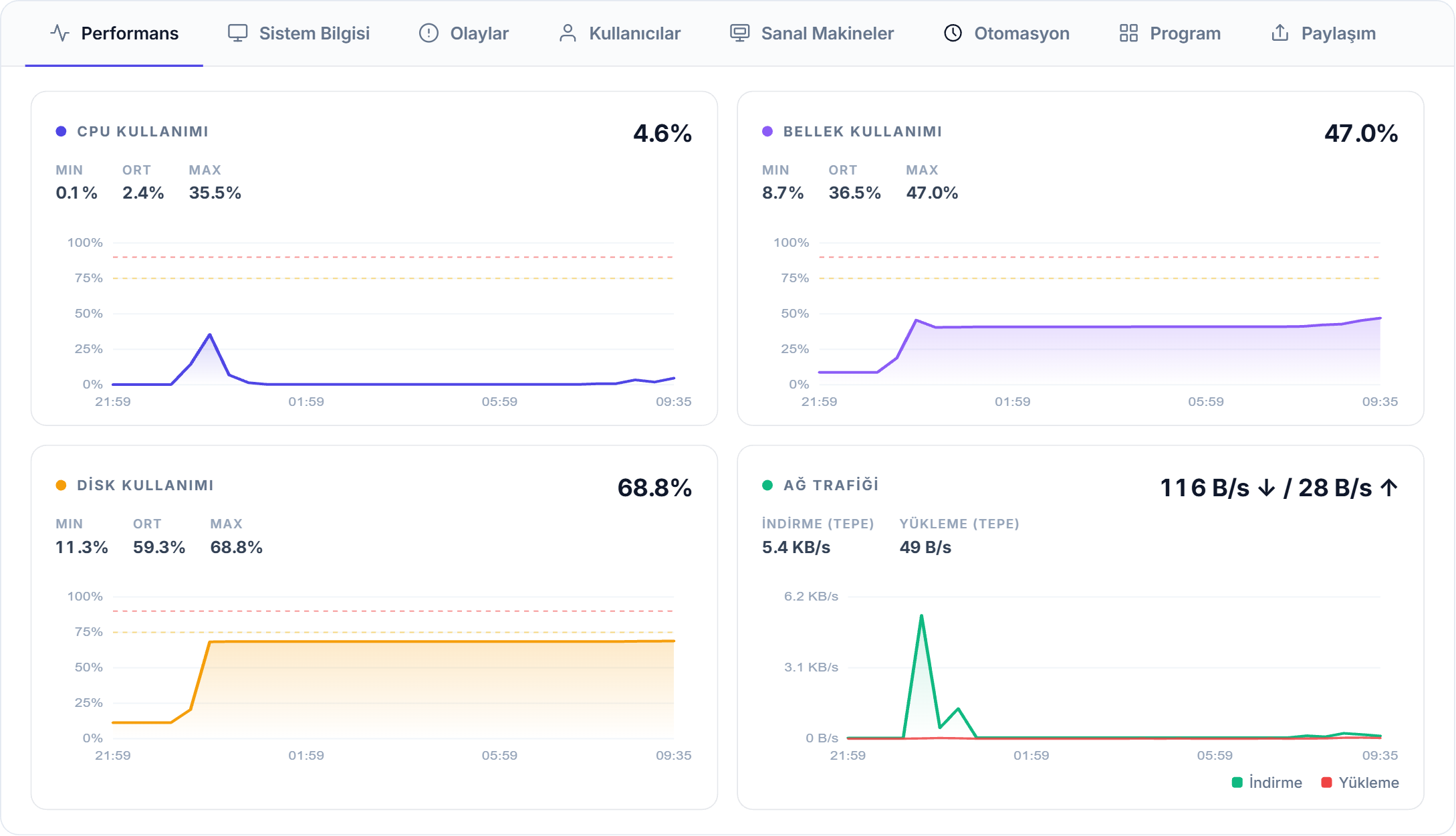Image resolution: width=1456 pixels, height=836 pixels.
Task: Open the Performans tab
Action: (114, 33)
